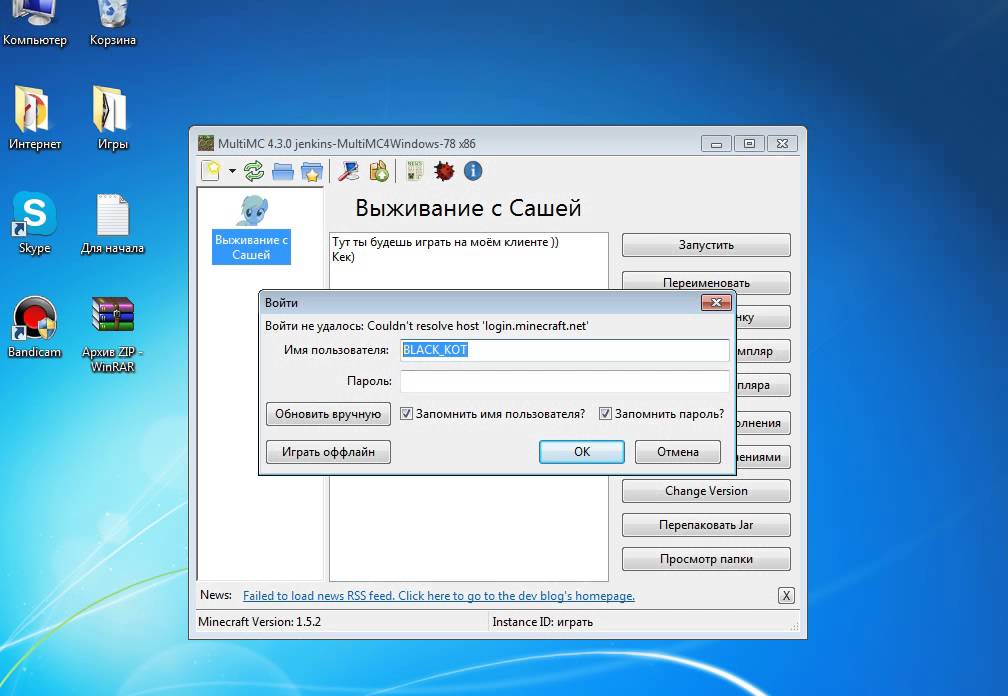
Task: Open the central mods folder (star folder)
Action: click(312, 171)
